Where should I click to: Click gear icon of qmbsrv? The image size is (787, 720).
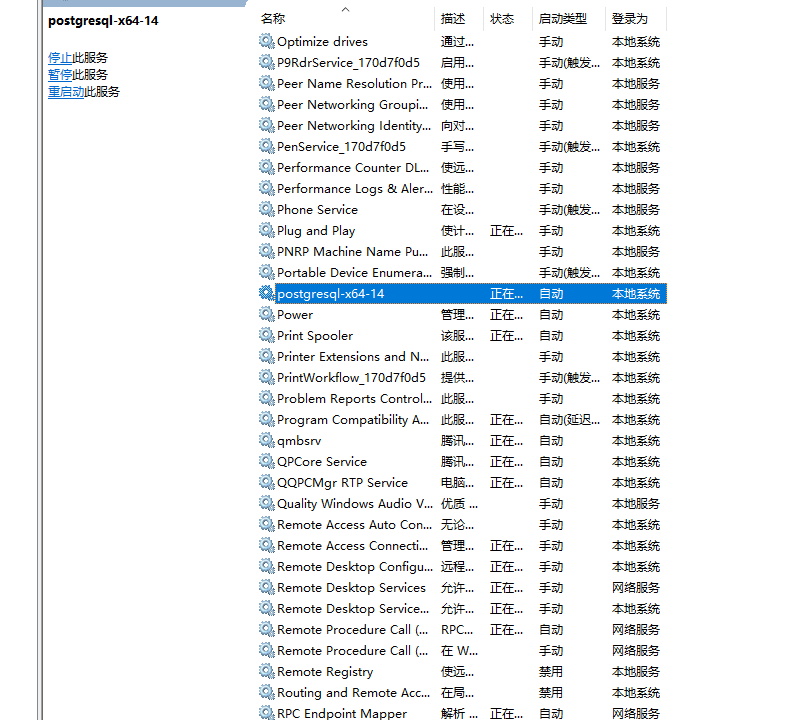[x=267, y=441]
